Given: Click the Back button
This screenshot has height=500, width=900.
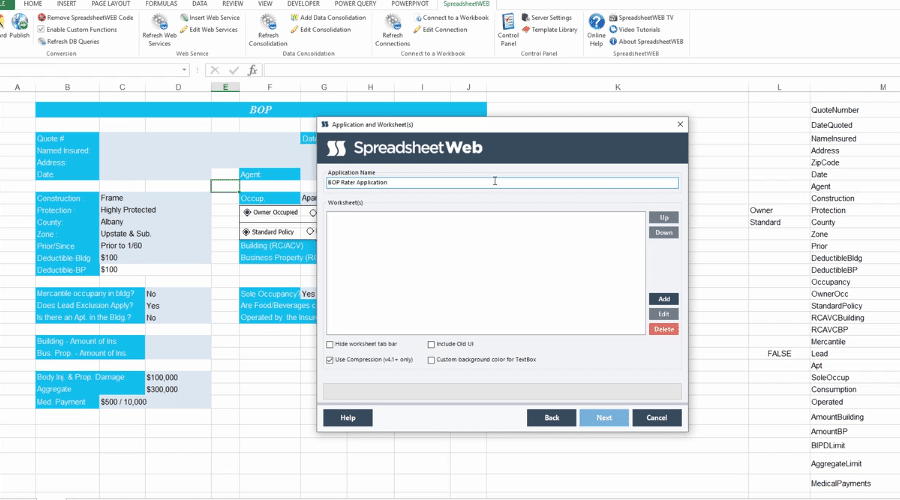Looking at the screenshot, I should pos(552,418).
